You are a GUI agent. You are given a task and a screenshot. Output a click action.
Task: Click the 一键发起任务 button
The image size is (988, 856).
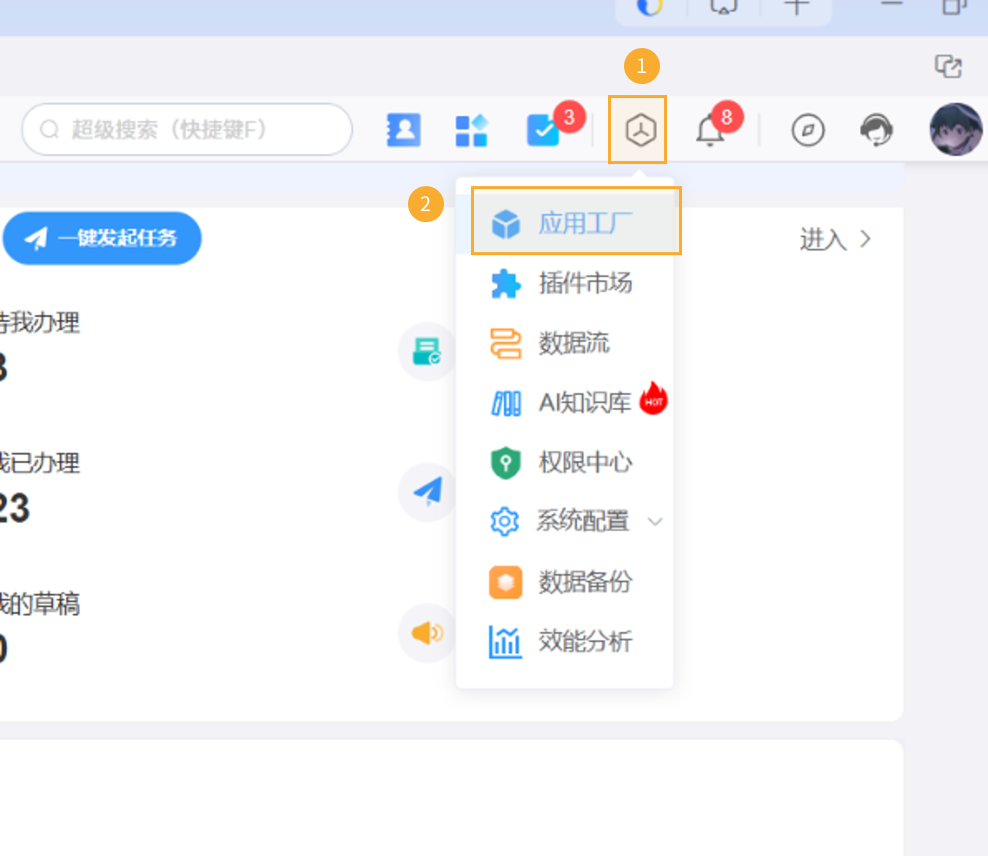point(102,238)
